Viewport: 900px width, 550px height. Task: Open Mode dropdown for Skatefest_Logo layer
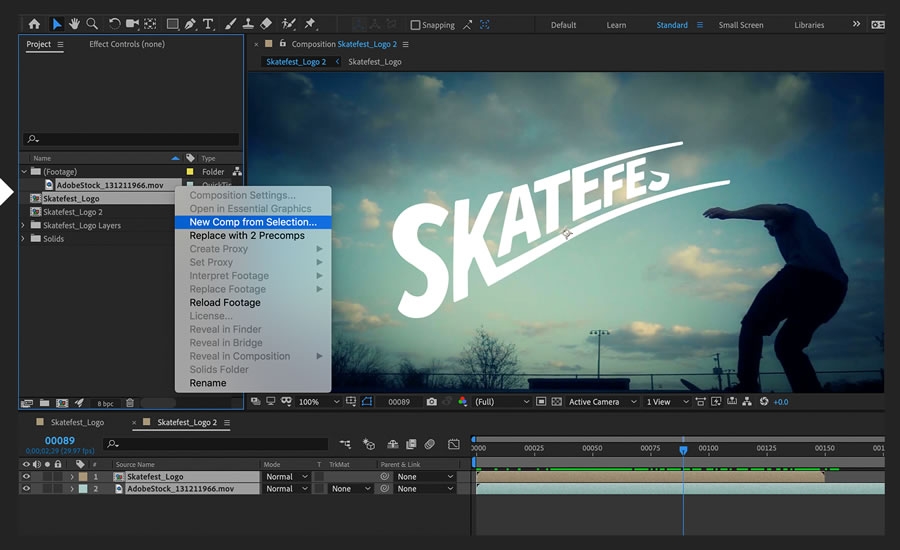(x=286, y=477)
